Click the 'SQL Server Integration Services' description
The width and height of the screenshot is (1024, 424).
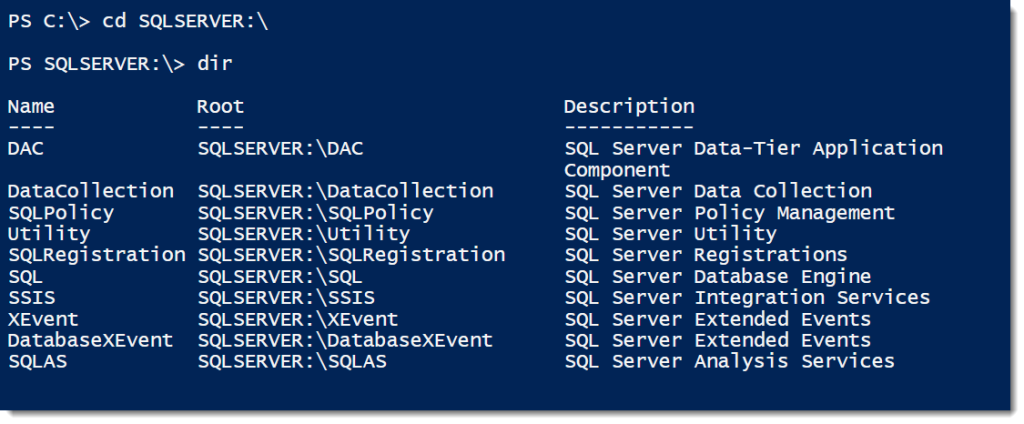click(x=747, y=298)
